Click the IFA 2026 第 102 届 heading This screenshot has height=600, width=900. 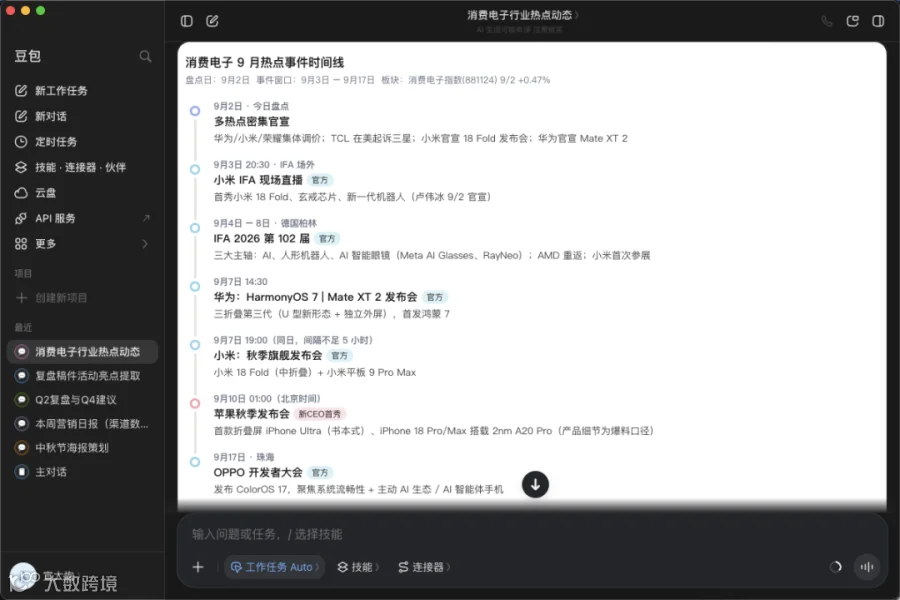pos(261,238)
